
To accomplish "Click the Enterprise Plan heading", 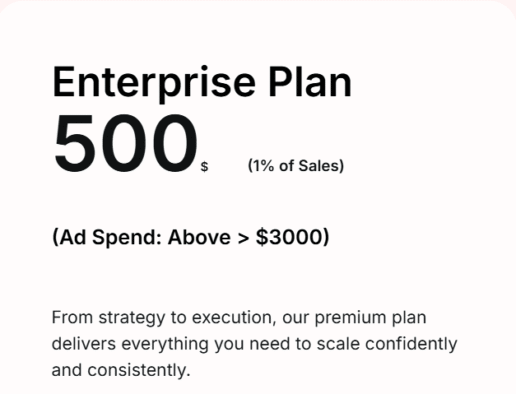I will (202, 83).
